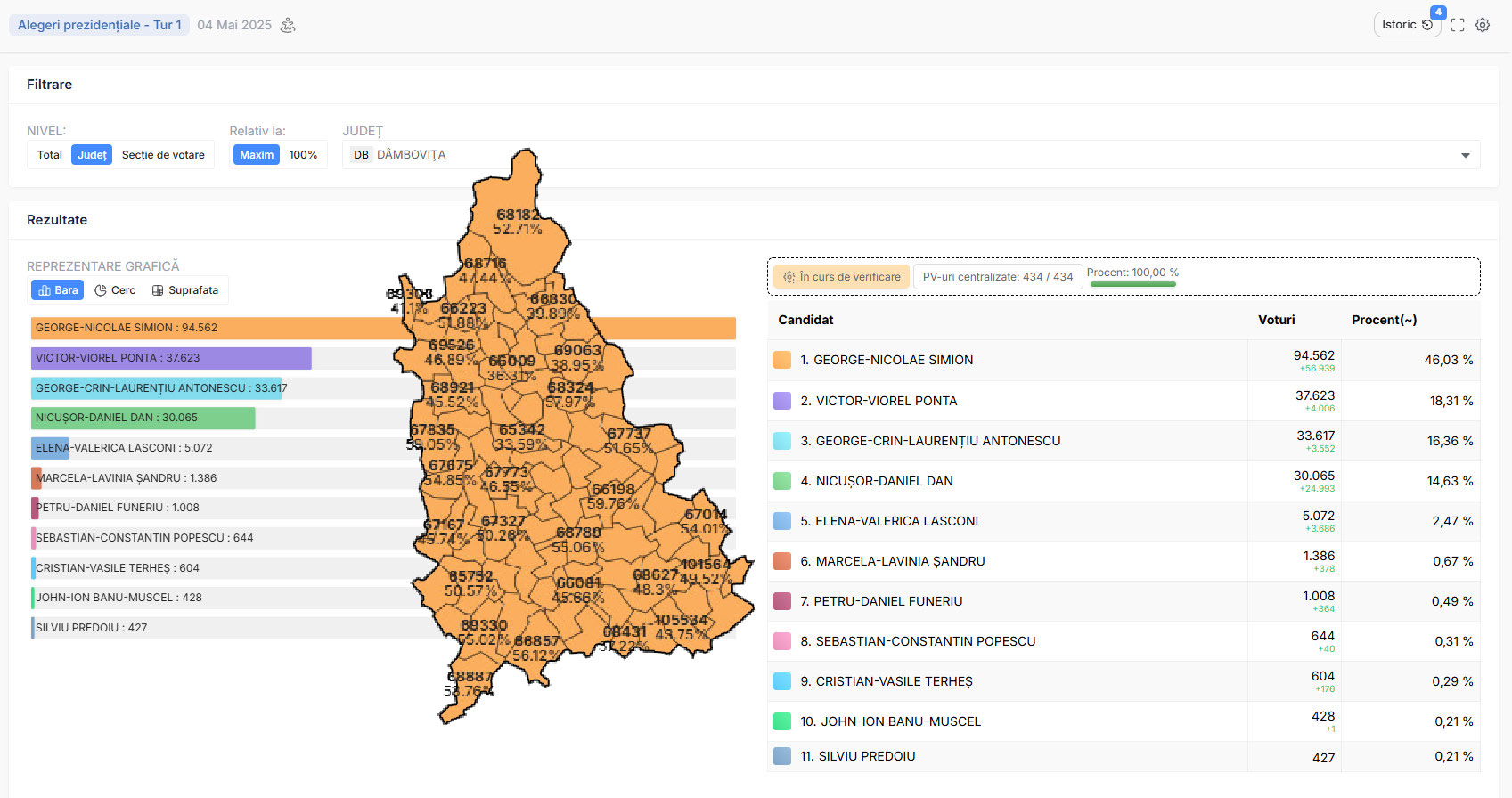This screenshot has height=798, width=1512.
Task: Click the gear icon in verification badge
Action: (x=789, y=277)
